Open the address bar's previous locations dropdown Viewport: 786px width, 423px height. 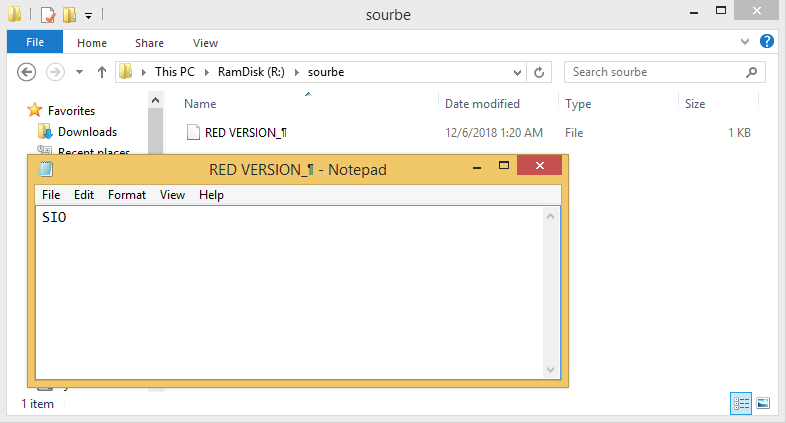click(517, 72)
